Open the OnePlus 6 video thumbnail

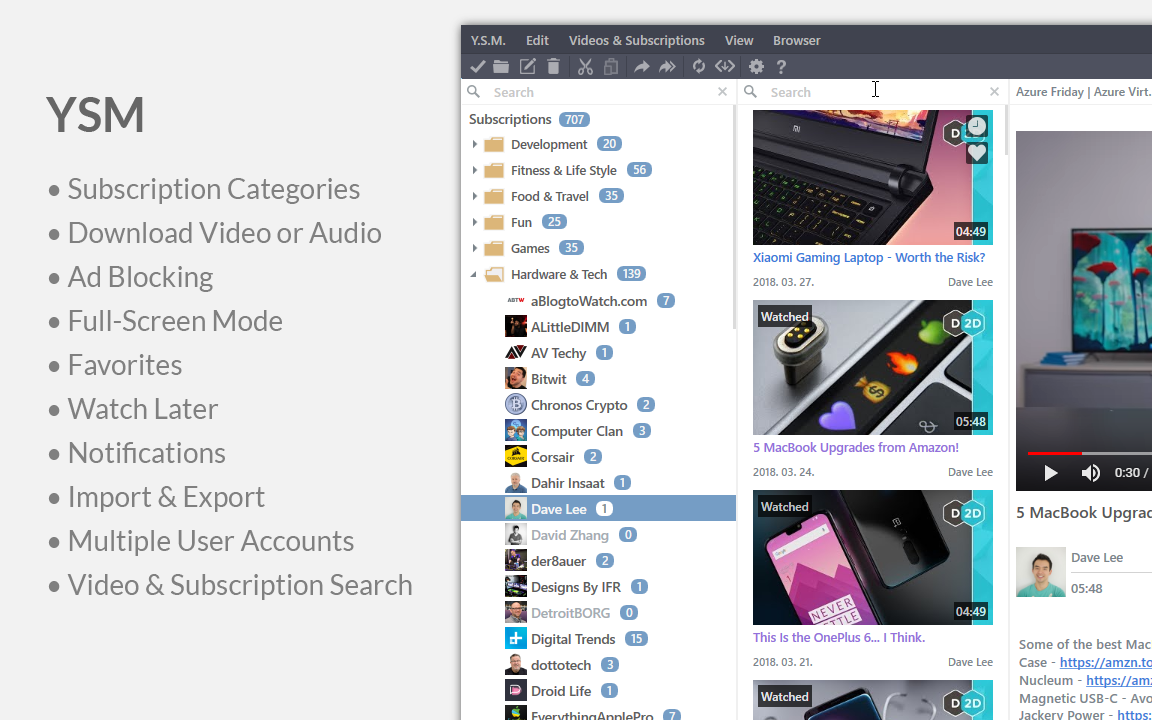tap(872, 558)
